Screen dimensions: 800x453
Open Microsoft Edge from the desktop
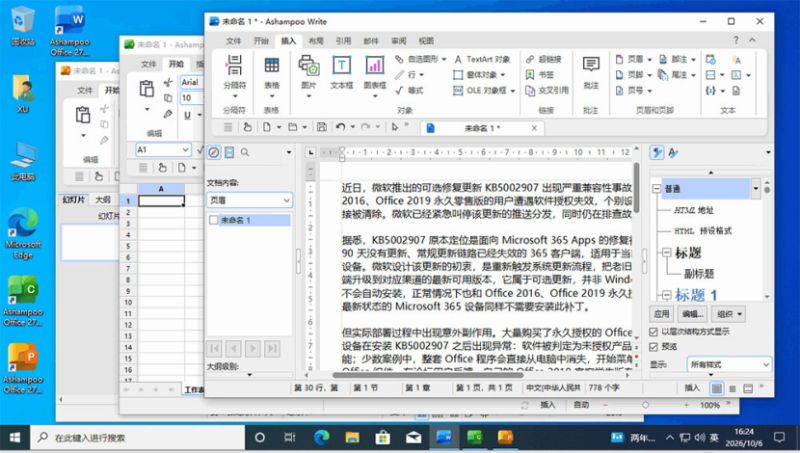tap(22, 233)
